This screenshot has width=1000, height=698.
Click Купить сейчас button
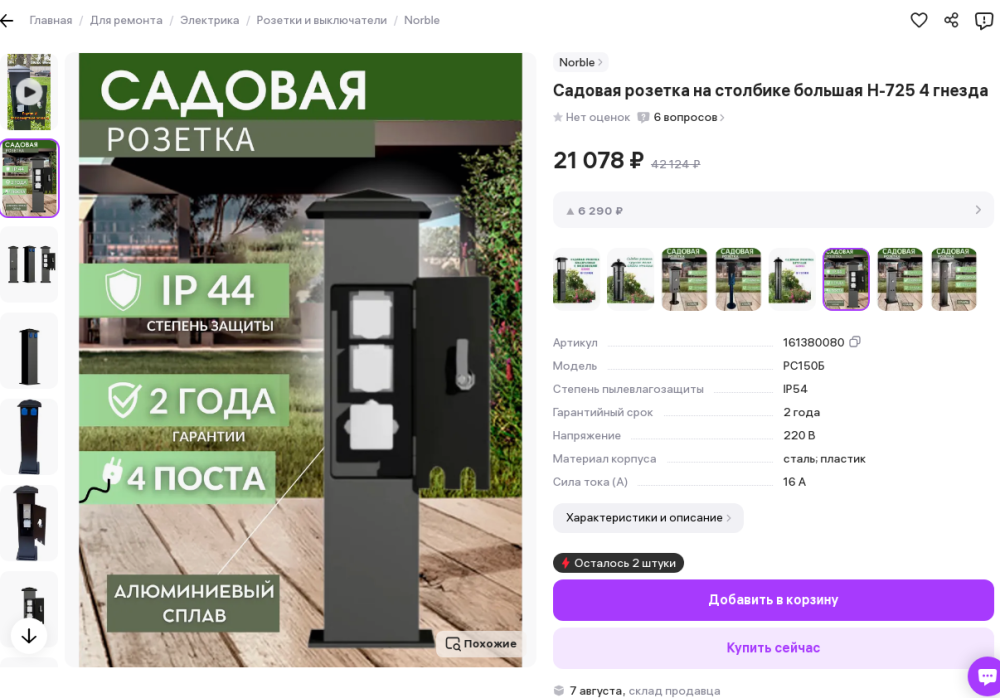[773, 648]
